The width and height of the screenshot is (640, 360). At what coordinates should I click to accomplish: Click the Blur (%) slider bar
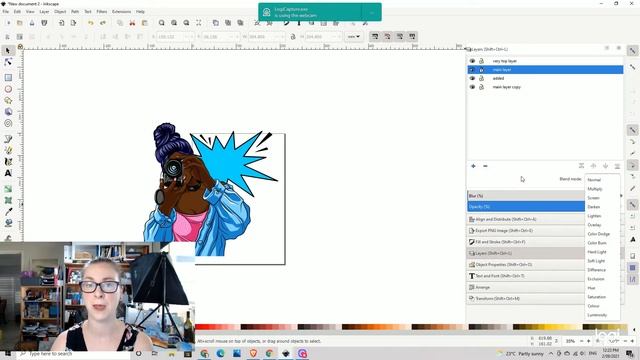(x=526, y=196)
